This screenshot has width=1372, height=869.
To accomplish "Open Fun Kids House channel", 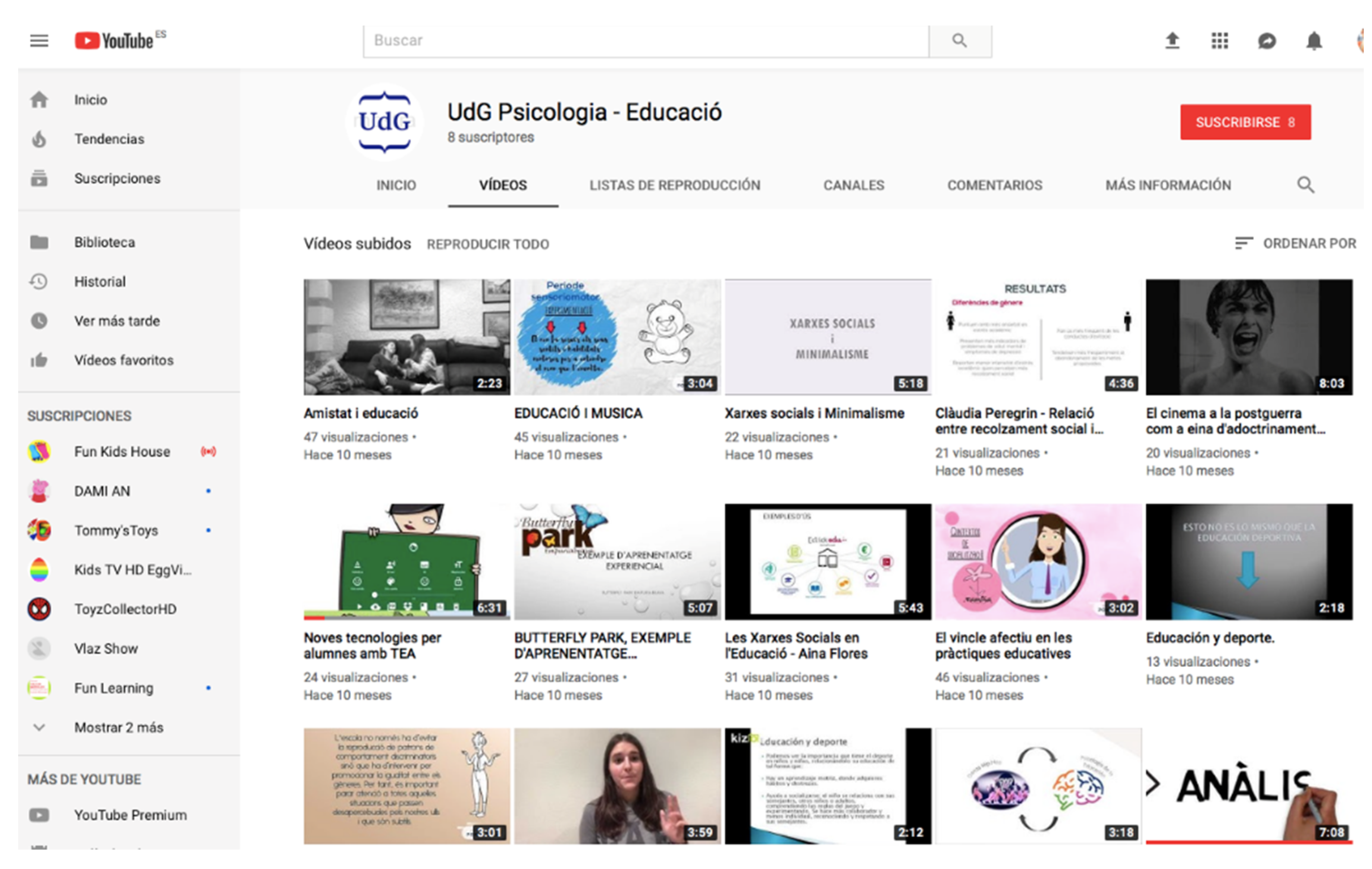I will coord(122,452).
